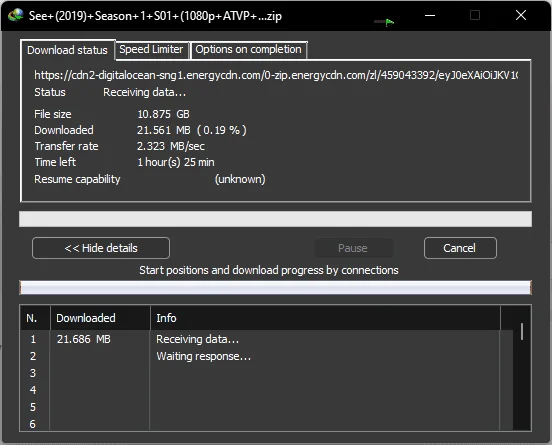Click the download URL text
Viewport: 552px width, 445px height.
pyautogui.click(x=276, y=75)
